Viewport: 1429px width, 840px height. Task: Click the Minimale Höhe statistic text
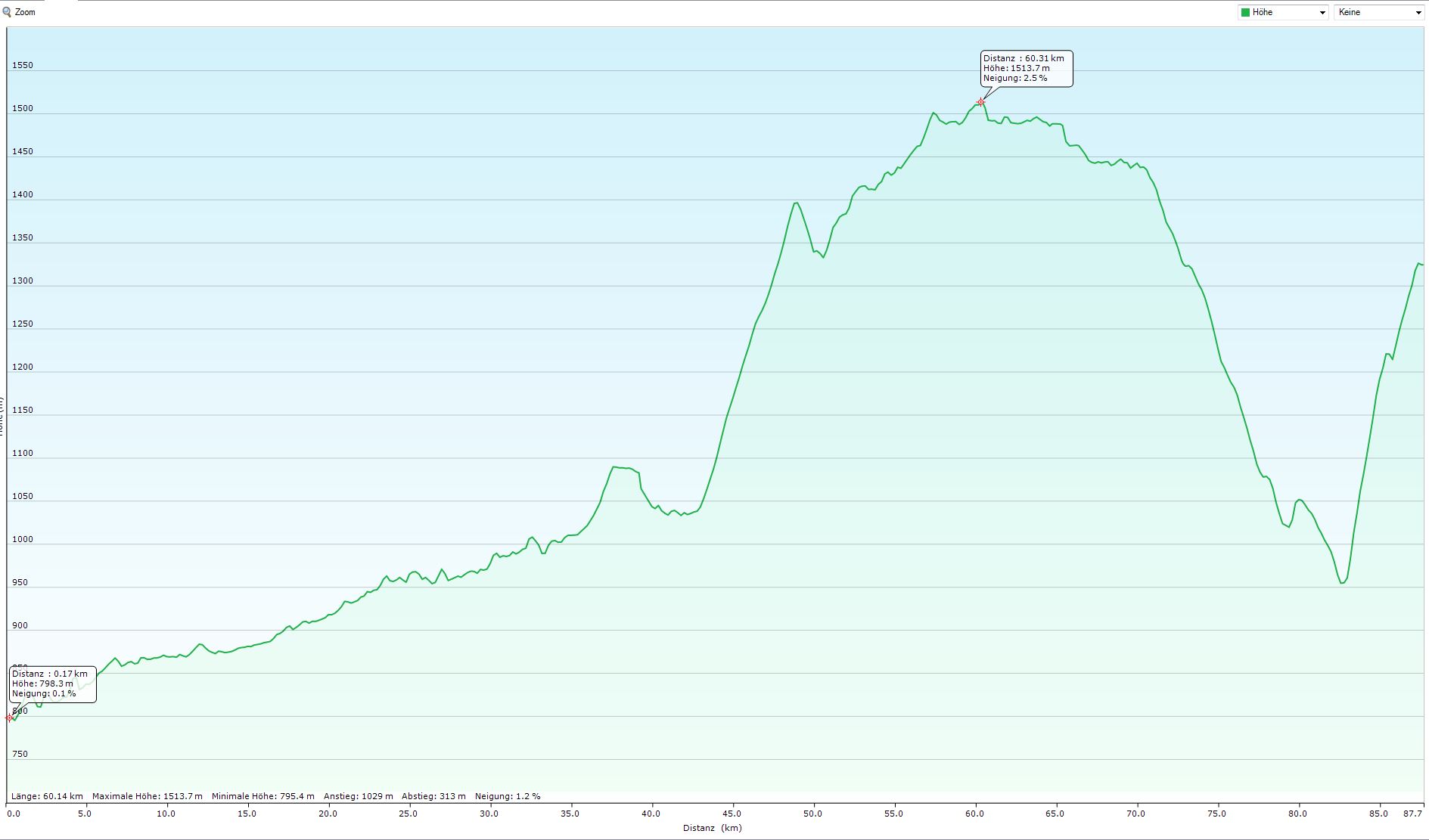263,796
